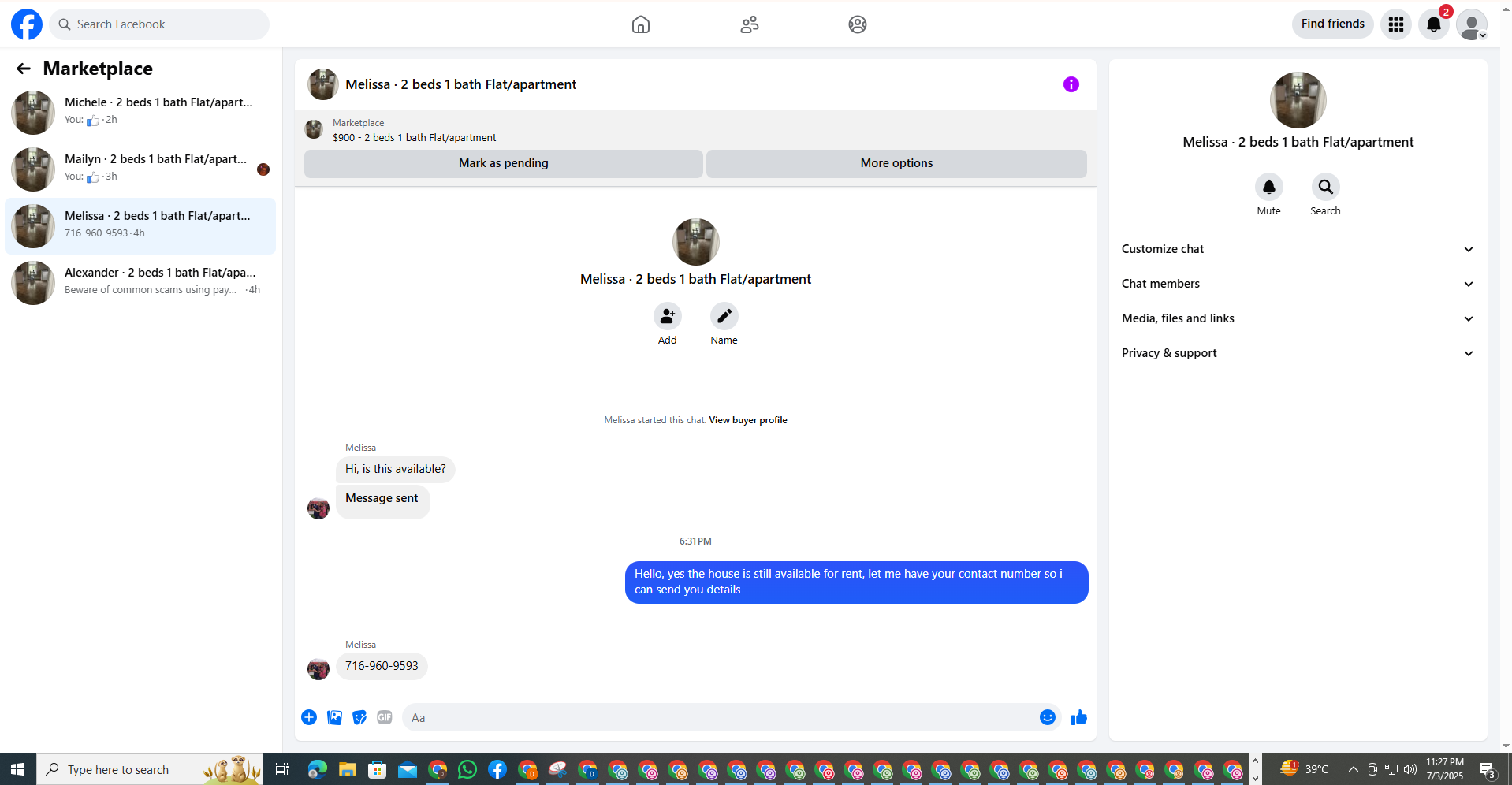Open File Explorer in taskbar
1512x785 pixels.
point(348,769)
